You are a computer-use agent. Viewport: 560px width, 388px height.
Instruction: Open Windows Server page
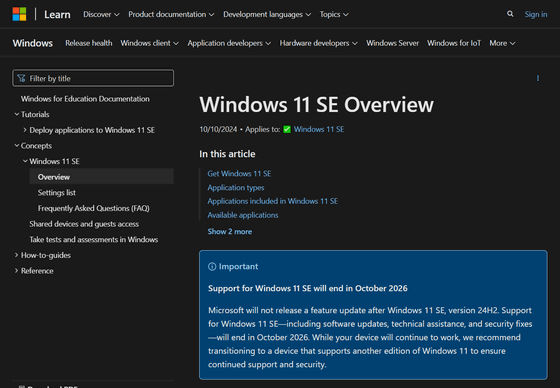pyautogui.click(x=392, y=43)
